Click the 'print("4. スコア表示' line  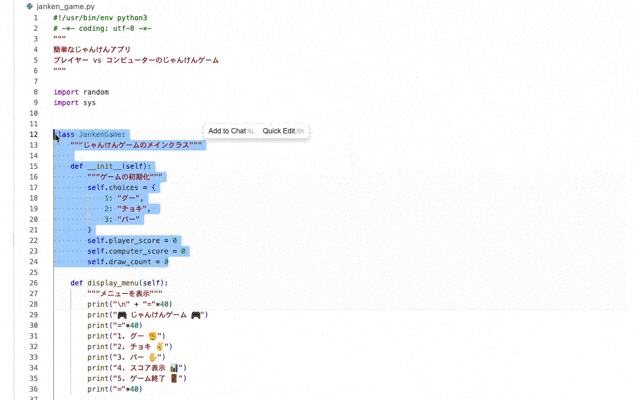[137, 368]
